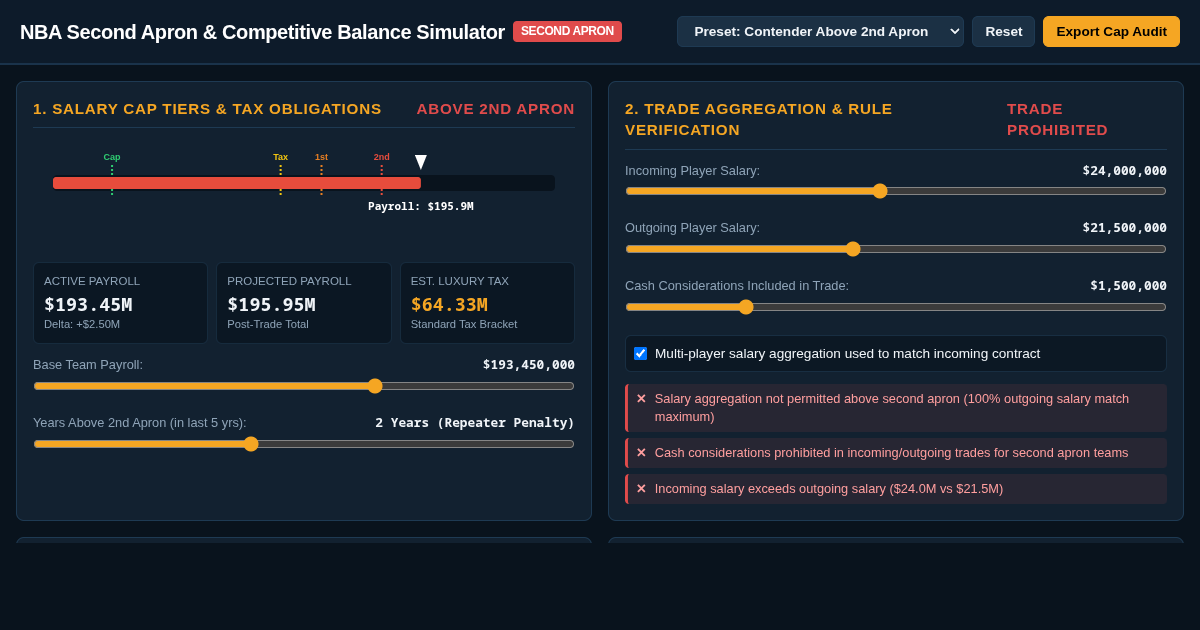
Task: Click the Reset button
Action: click(x=1003, y=31)
